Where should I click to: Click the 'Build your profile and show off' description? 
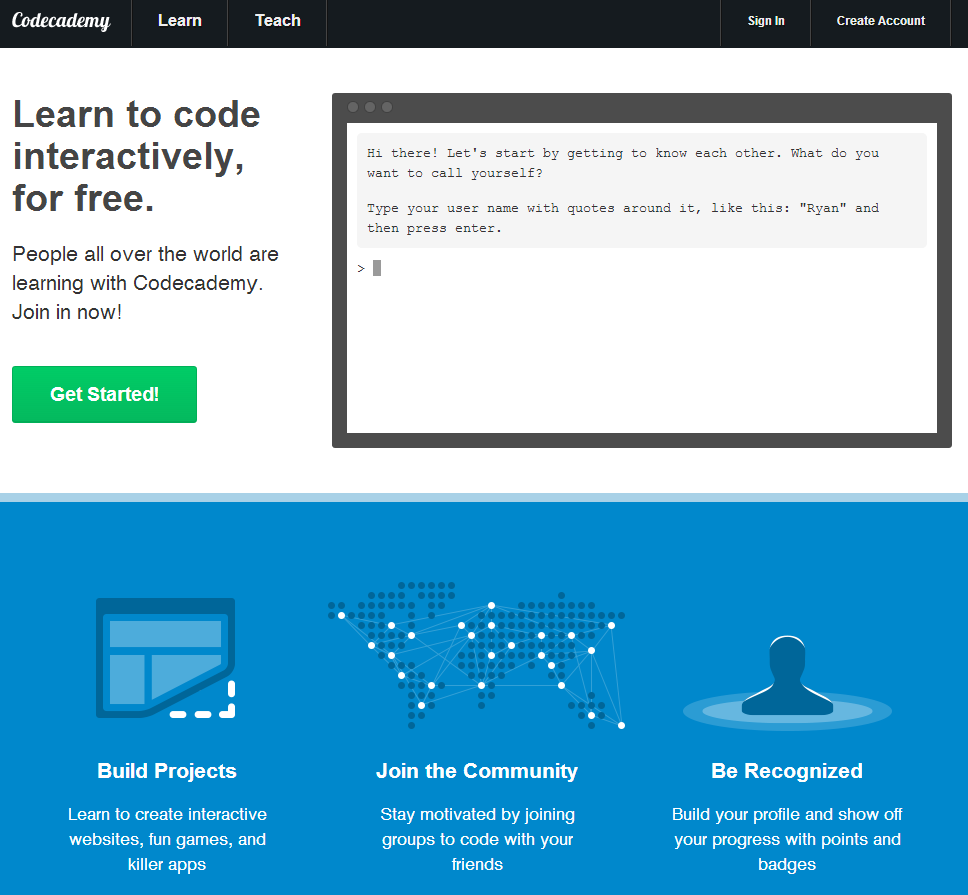pos(787,839)
